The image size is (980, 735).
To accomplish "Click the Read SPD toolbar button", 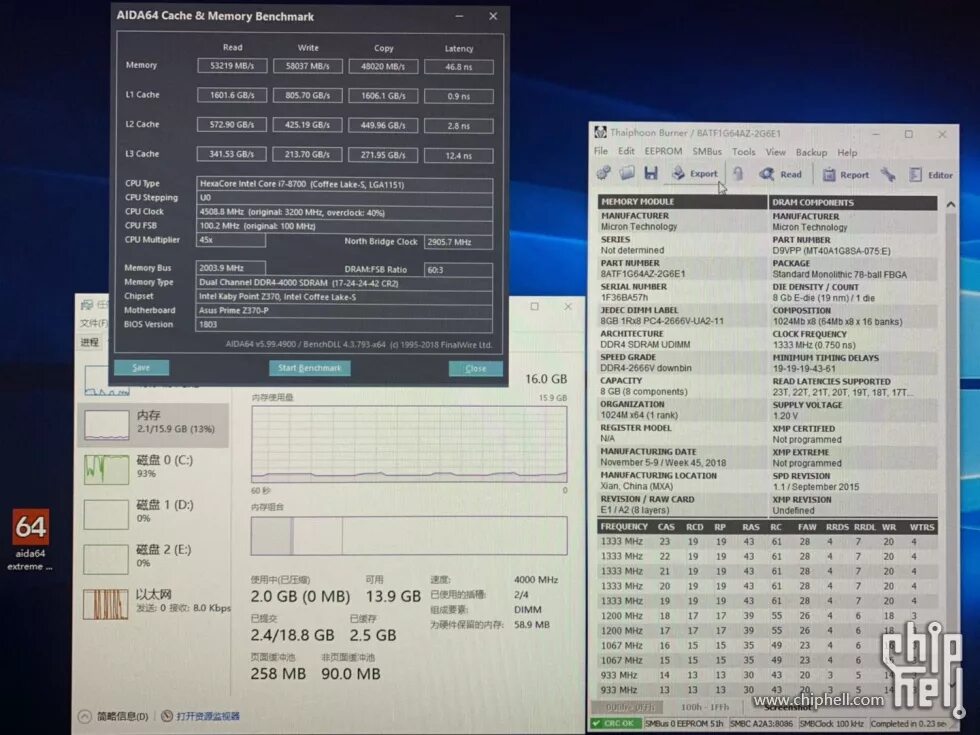I will tap(780, 174).
